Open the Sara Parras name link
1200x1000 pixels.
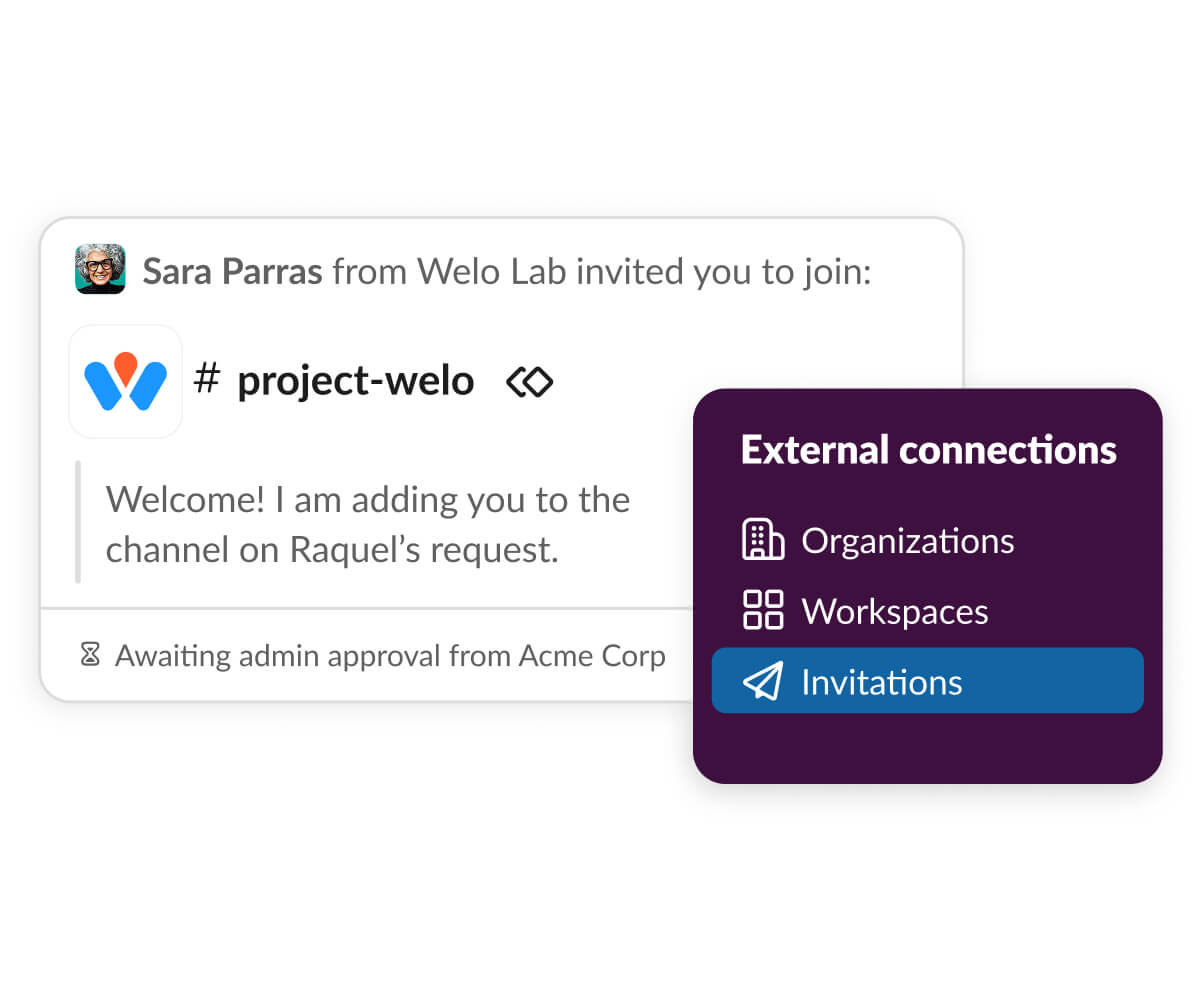(232, 271)
